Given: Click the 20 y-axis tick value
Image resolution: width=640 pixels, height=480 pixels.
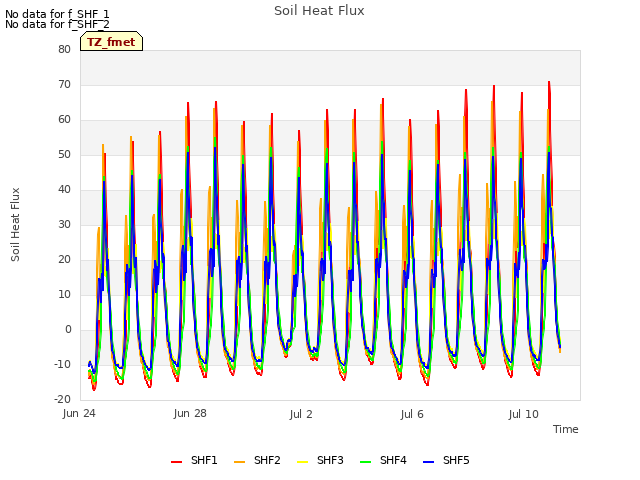Looking at the screenshot, I should [64, 260].
